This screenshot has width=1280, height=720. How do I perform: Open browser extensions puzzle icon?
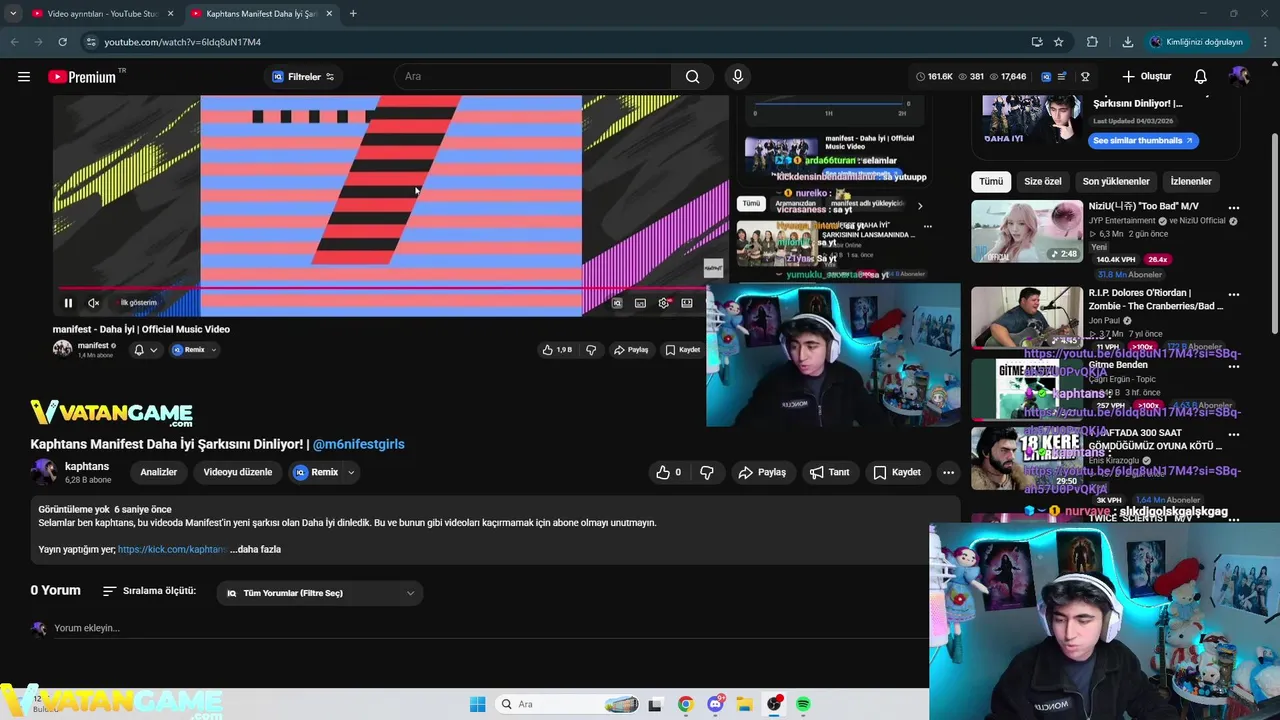point(1092,42)
